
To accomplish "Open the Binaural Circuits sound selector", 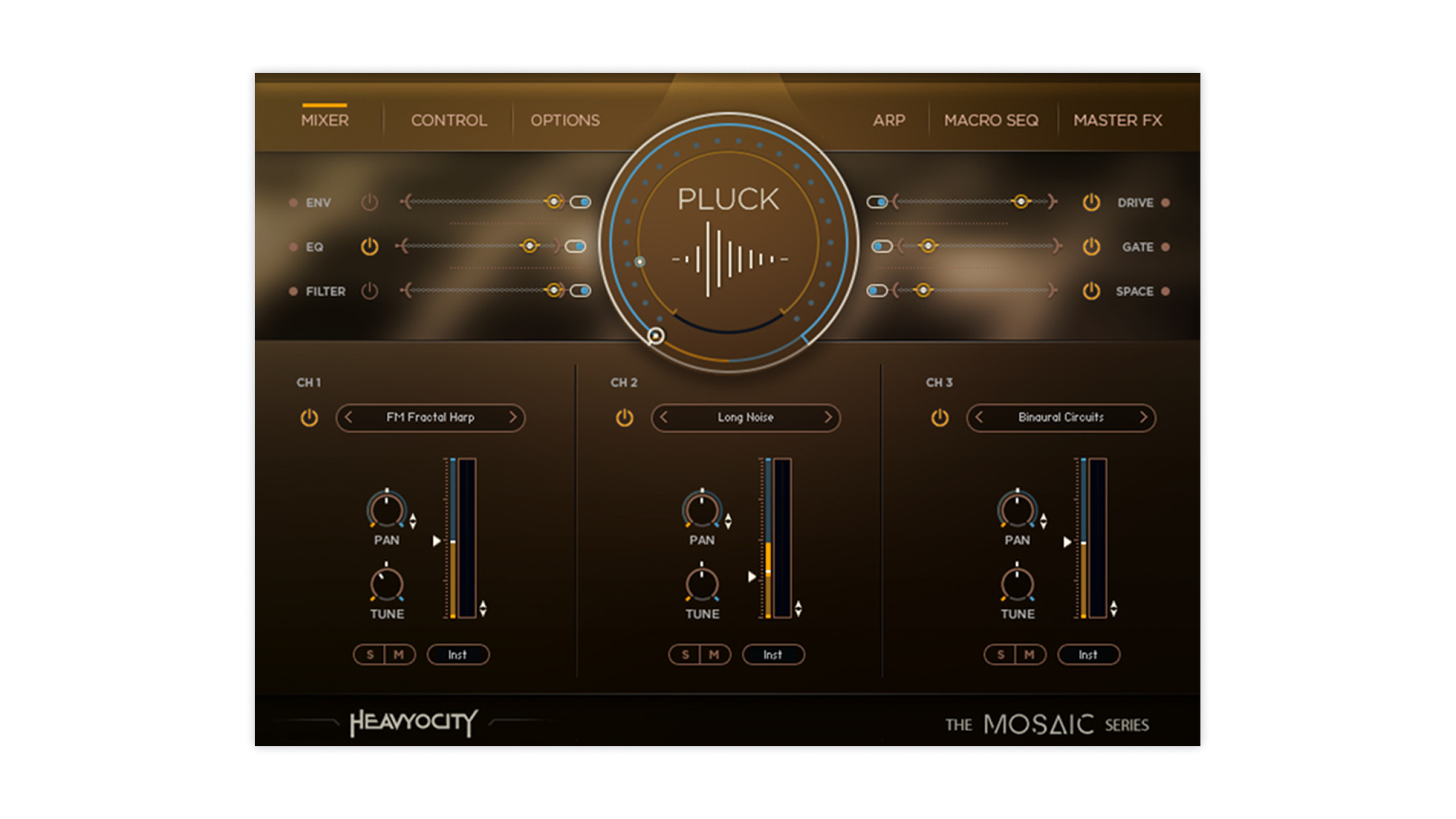I will coord(1060,417).
